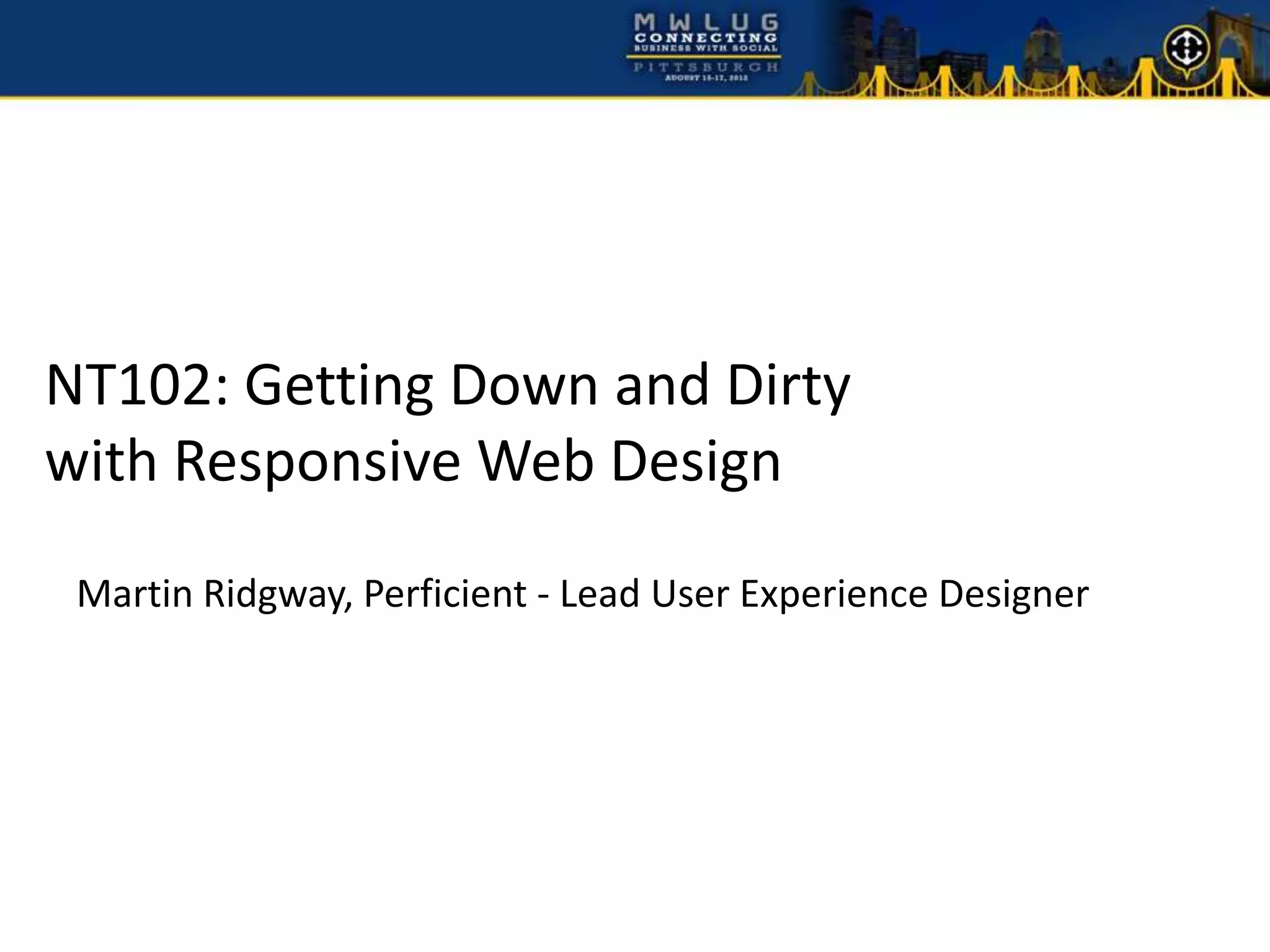Image resolution: width=1270 pixels, height=952 pixels.
Task: Click the circular MWLUG emblem icon
Action: [x=1186, y=48]
